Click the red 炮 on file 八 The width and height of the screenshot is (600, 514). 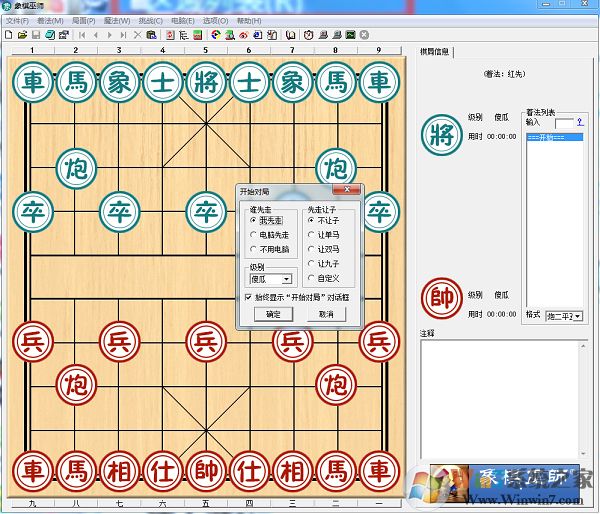coord(76,385)
